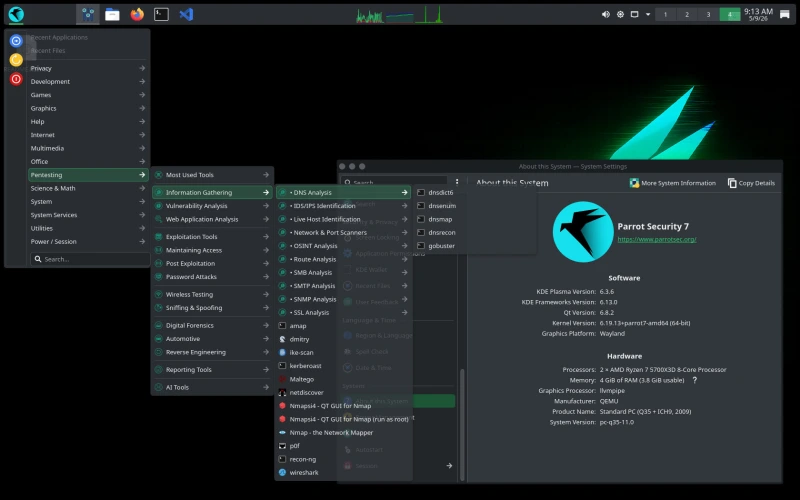Expand the Privacy category submenu

pyautogui.click(x=88, y=68)
